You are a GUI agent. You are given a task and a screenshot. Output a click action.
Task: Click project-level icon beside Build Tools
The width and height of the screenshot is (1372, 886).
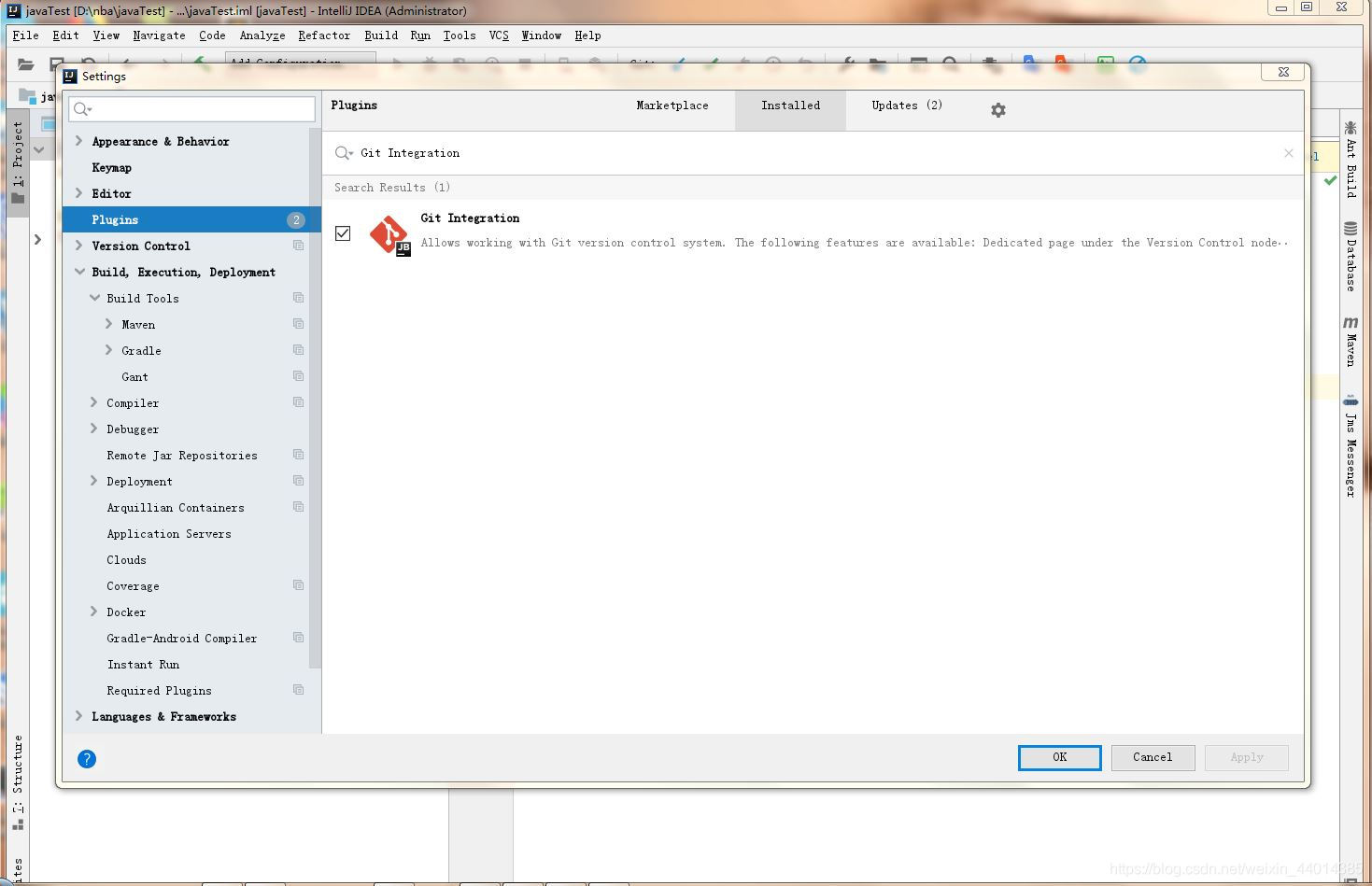(299, 298)
